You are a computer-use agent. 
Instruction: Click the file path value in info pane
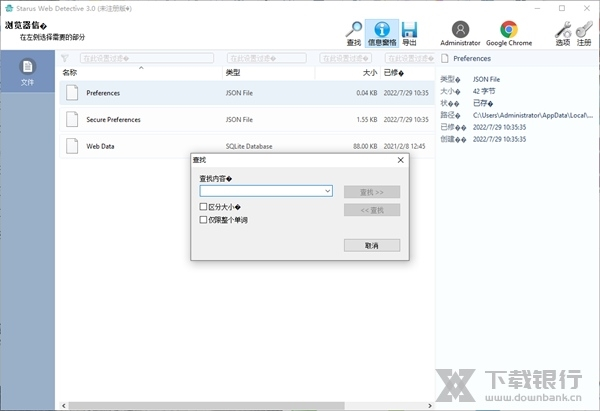pyautogui.click(x=533, y=115)
